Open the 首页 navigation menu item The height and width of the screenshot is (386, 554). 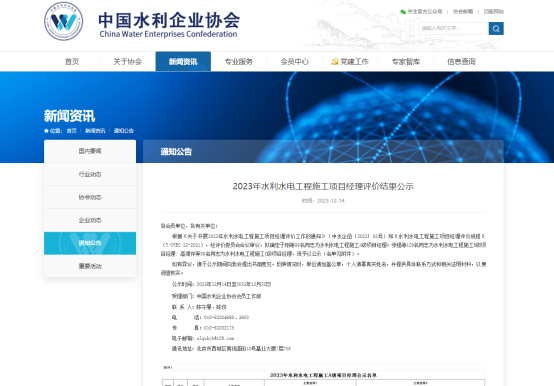click(x=72, y=62)
